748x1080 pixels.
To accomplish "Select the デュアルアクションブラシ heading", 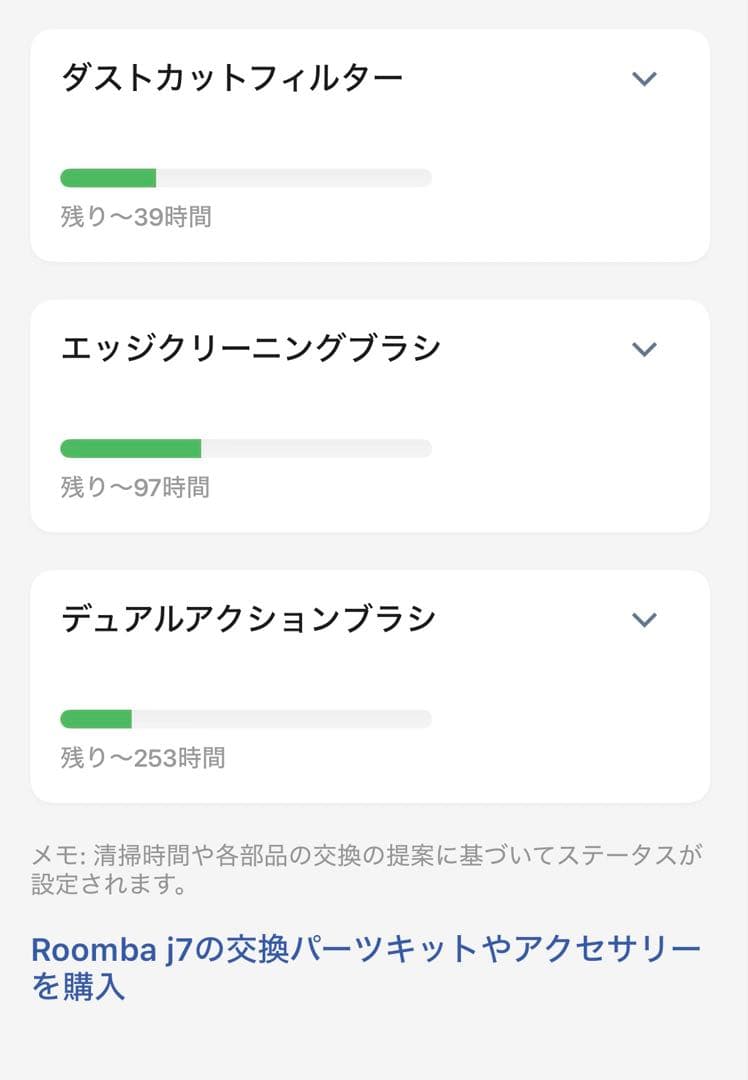I will point(249,619).
